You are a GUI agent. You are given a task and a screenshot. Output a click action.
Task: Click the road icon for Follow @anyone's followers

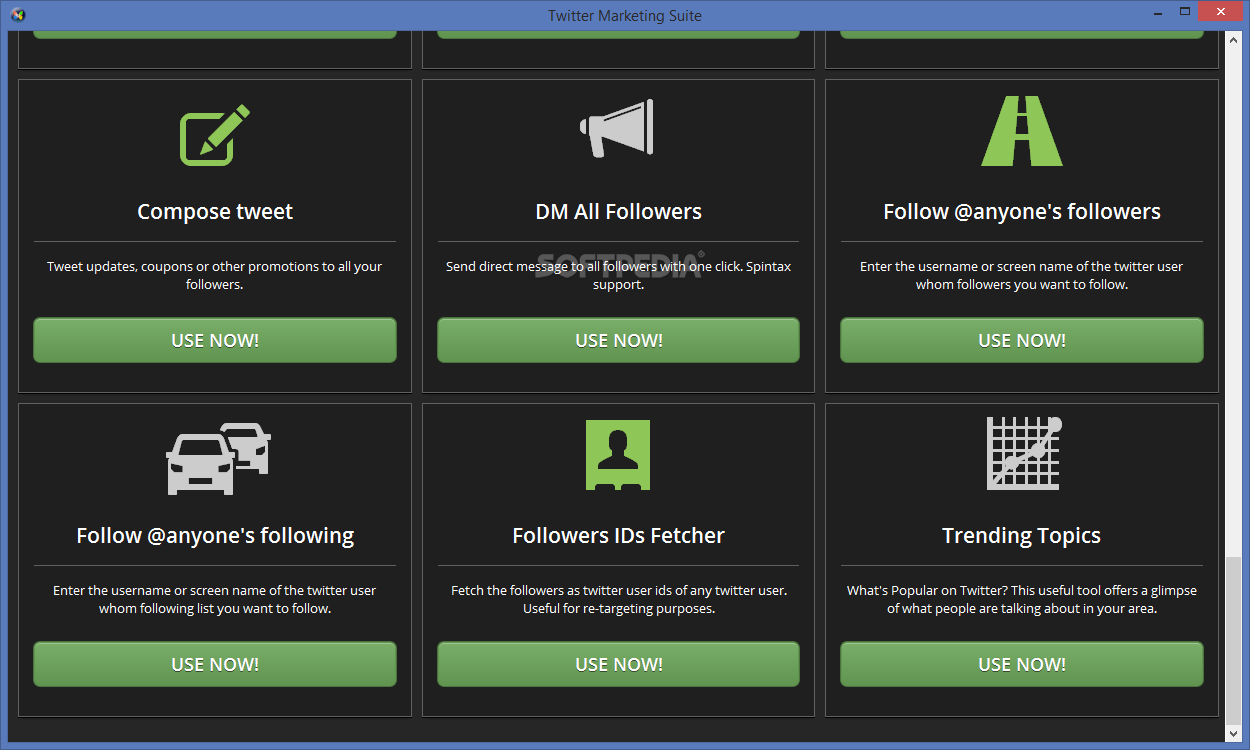point(1022,131)
